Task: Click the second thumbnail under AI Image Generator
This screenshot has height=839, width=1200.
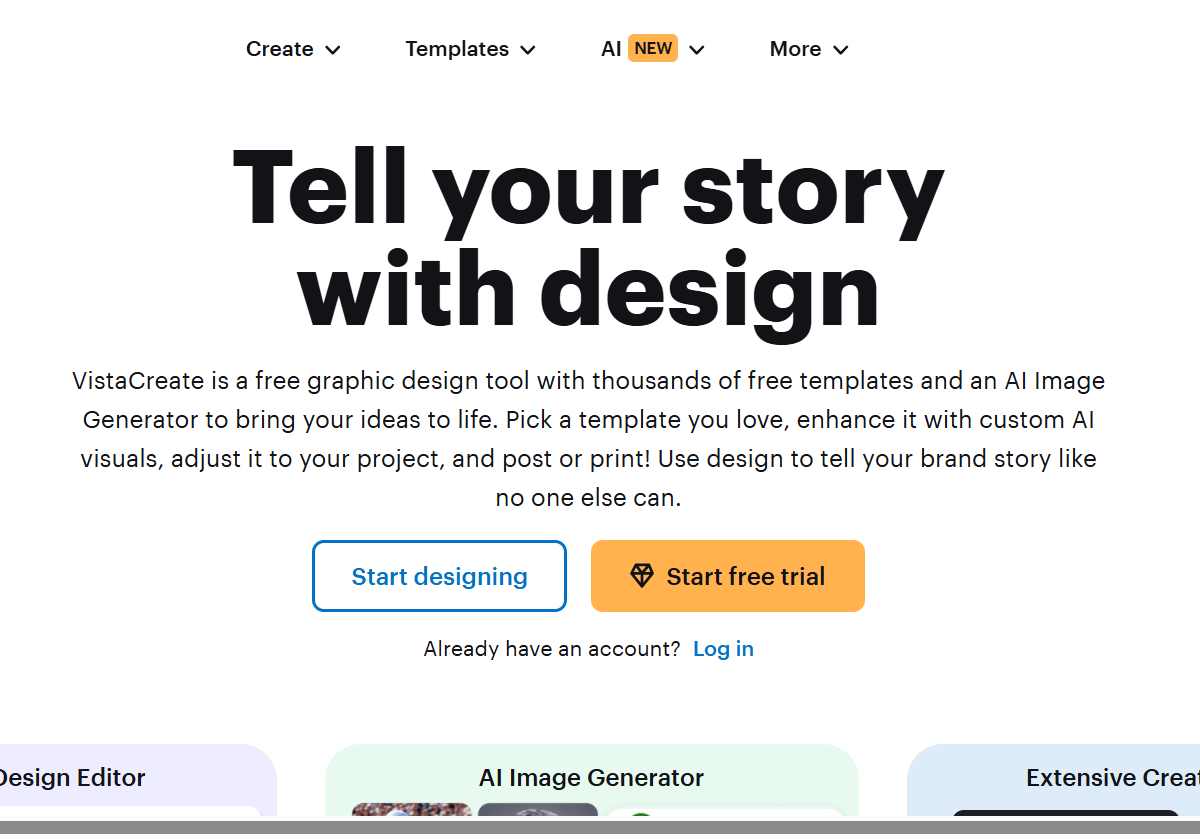Action: click(x=537, y=811)
